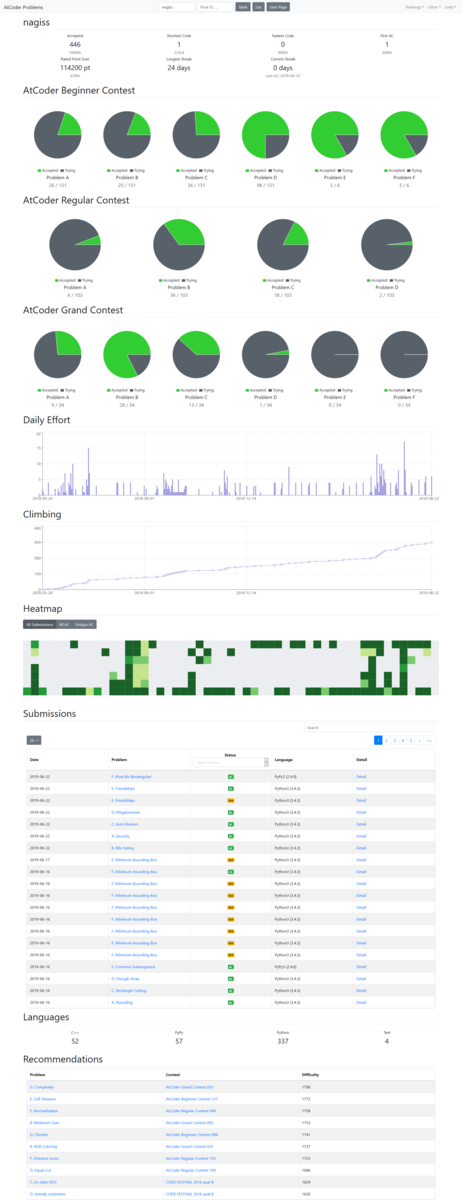The height and width of the screenshot is (1200, 462).
Task: Open the Status filter select in Submissions table
Action: (x=231, y=762)
